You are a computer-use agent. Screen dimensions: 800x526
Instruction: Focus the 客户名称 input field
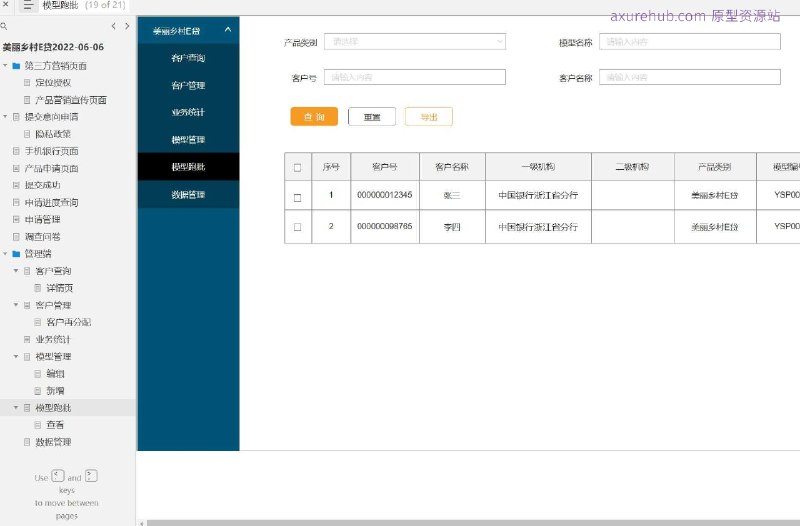pyautogui.click(x=690, y=77)
